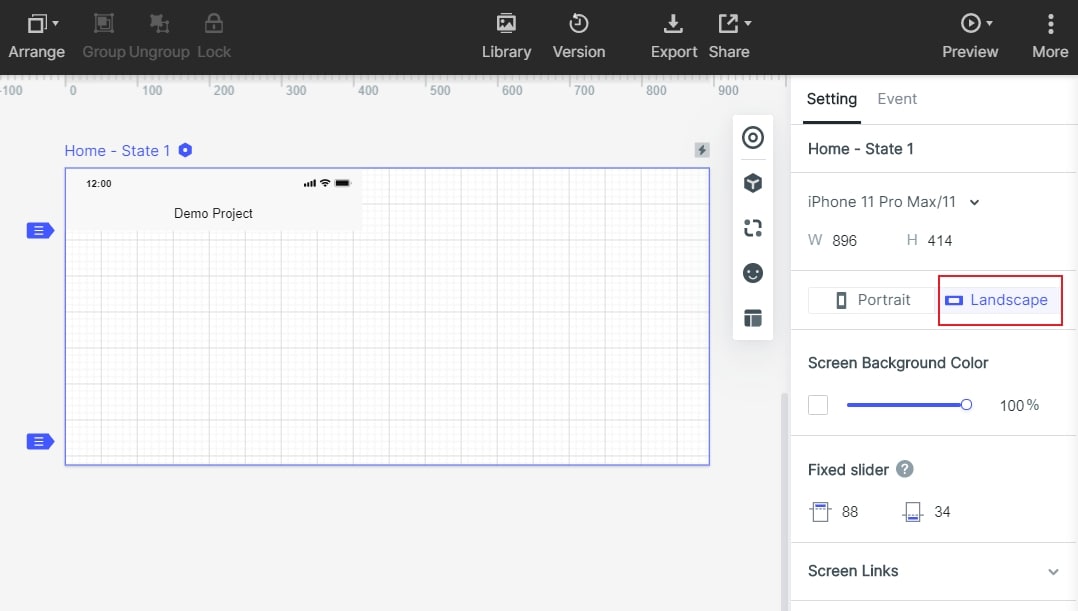Click the Lock toolbar icon
This screenshot has height=611, width=1078.
coord(214,23)
